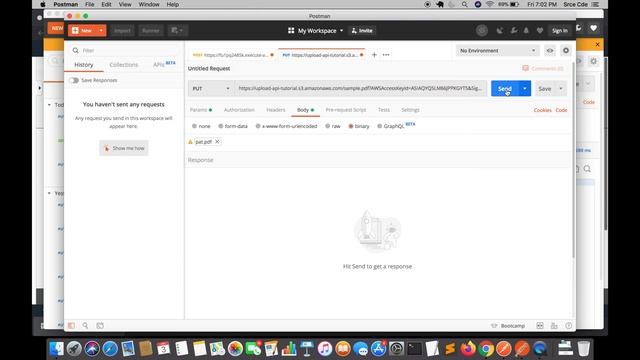Click the warning icon beside pat.pdf
The height and width of the screenshot is (360, 640).
pos(190,142)
